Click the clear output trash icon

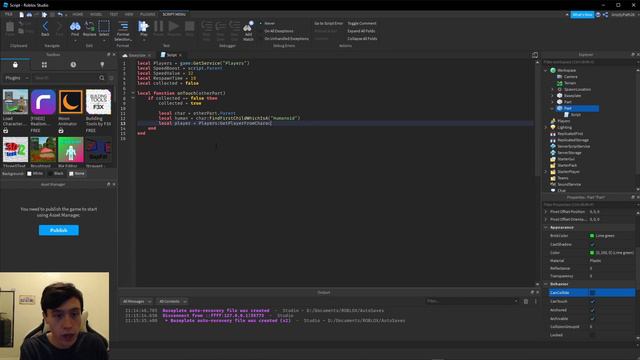[526, 301]
